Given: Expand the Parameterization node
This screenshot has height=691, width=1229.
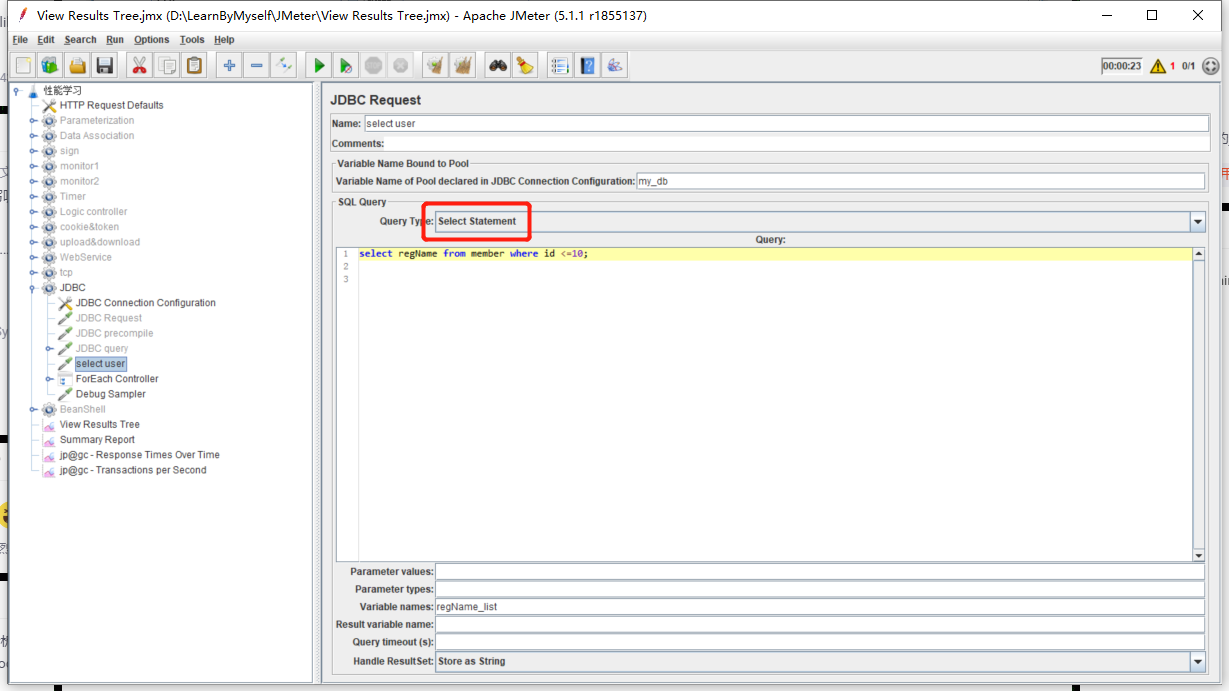Looking at the screenshot, I should 33,121.
